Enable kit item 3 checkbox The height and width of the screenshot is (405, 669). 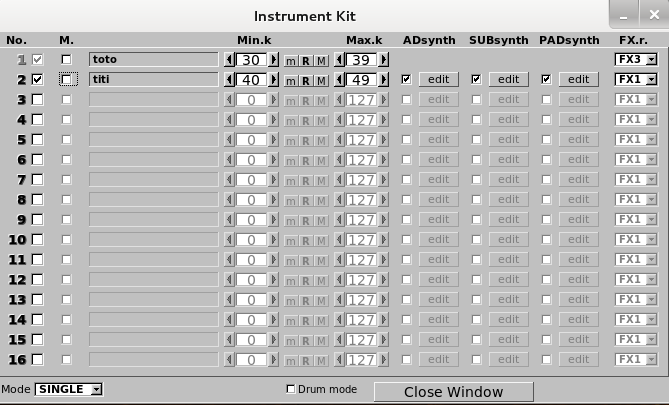click(x=38, y=99)
